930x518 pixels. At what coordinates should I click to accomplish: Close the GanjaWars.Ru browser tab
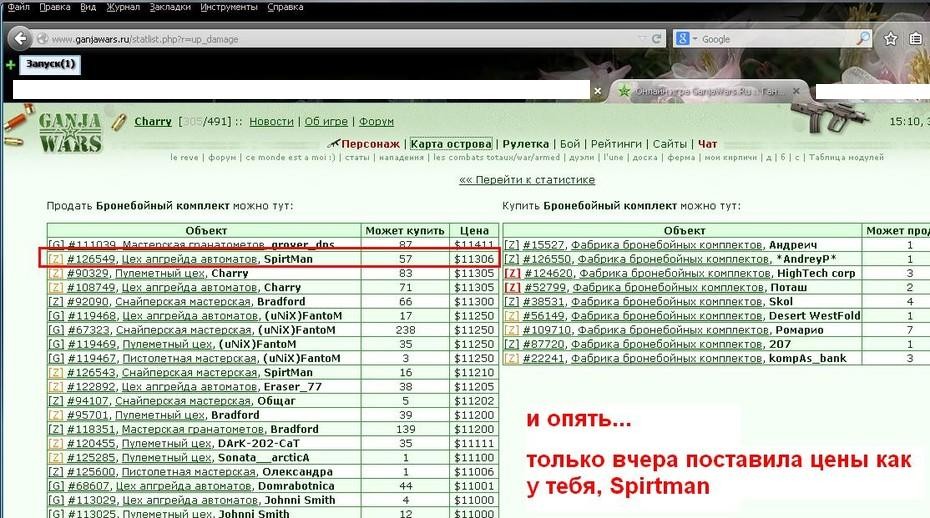(796, 91)
